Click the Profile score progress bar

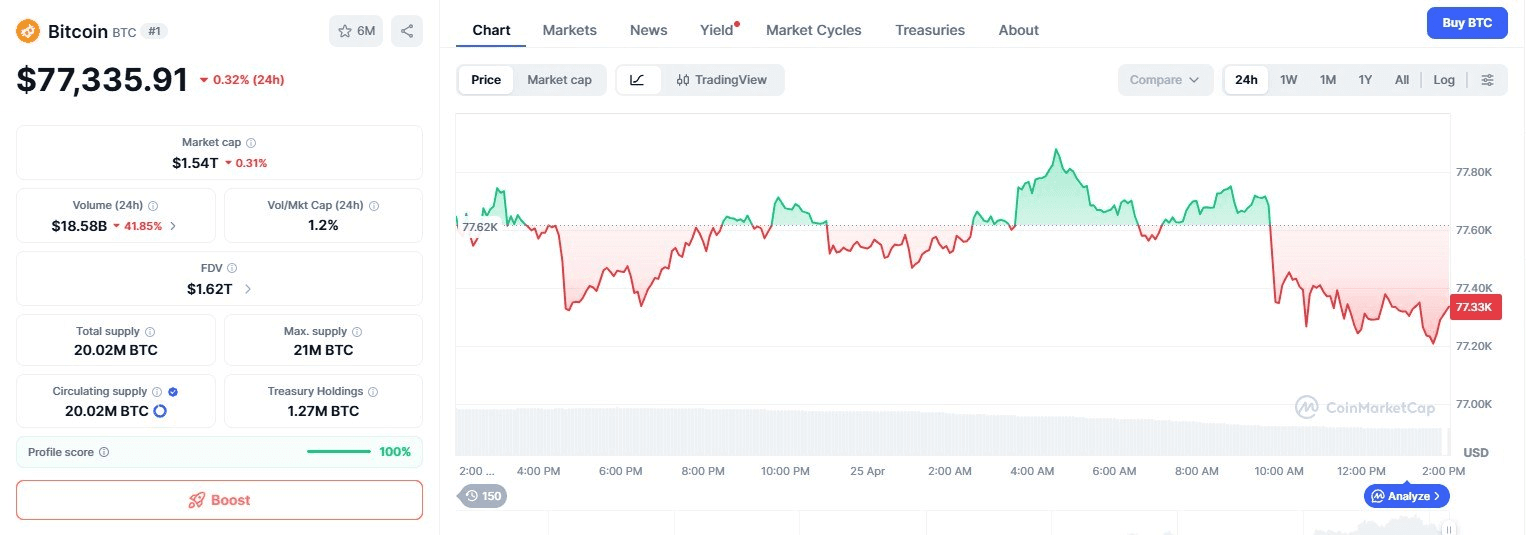point(338,452)
